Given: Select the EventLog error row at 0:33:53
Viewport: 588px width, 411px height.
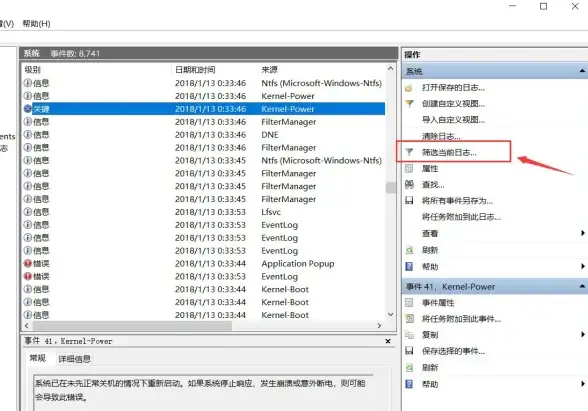Looking at the screenshot, I should pyautogui.click(x=204, y=276).
